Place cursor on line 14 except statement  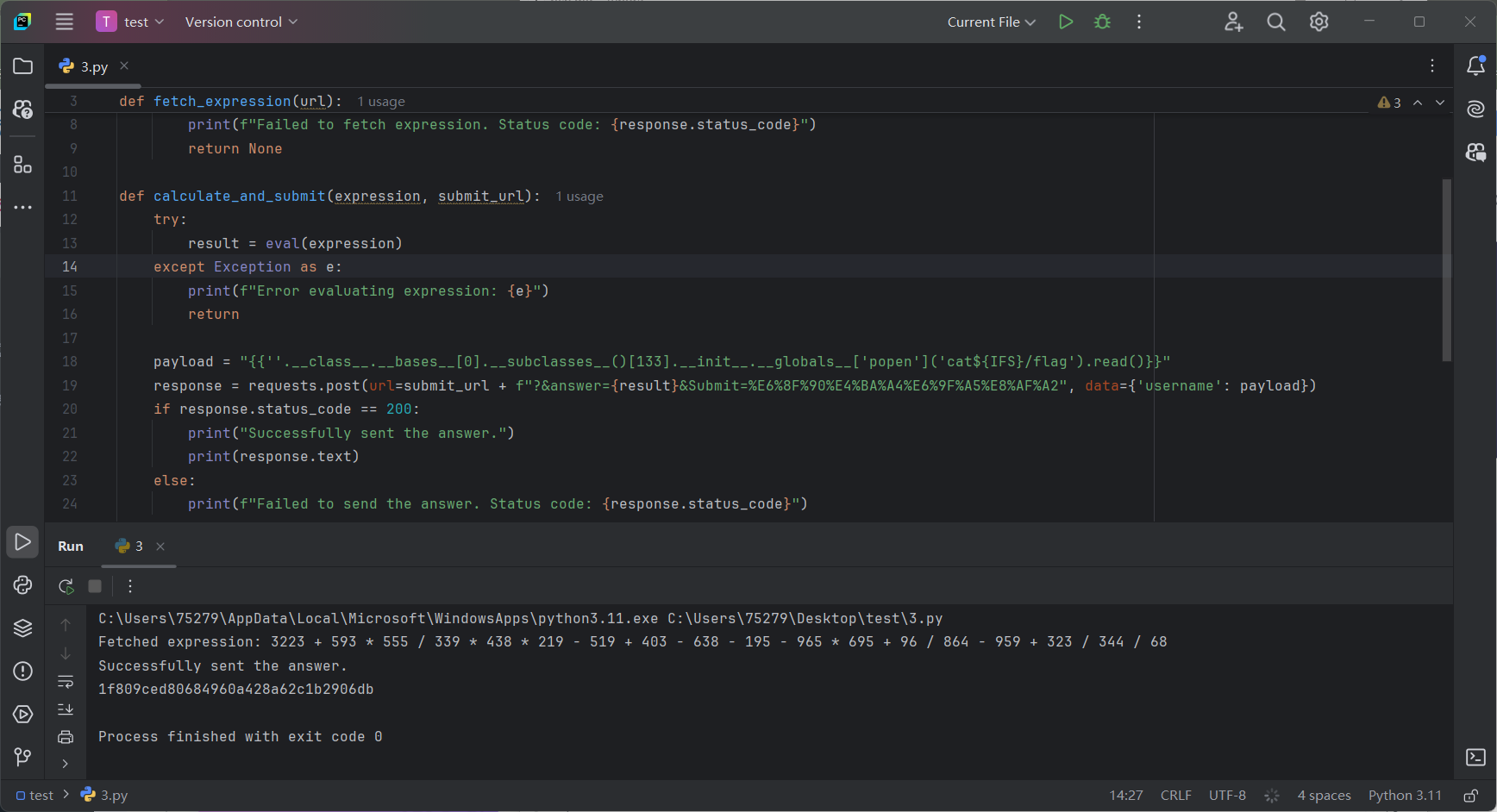coord(248,267)
